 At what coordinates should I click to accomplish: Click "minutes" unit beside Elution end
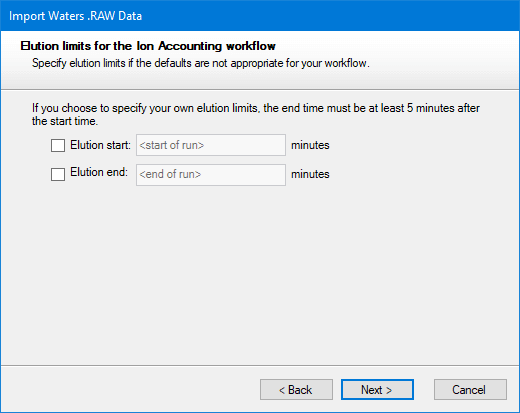pos(310,174)
